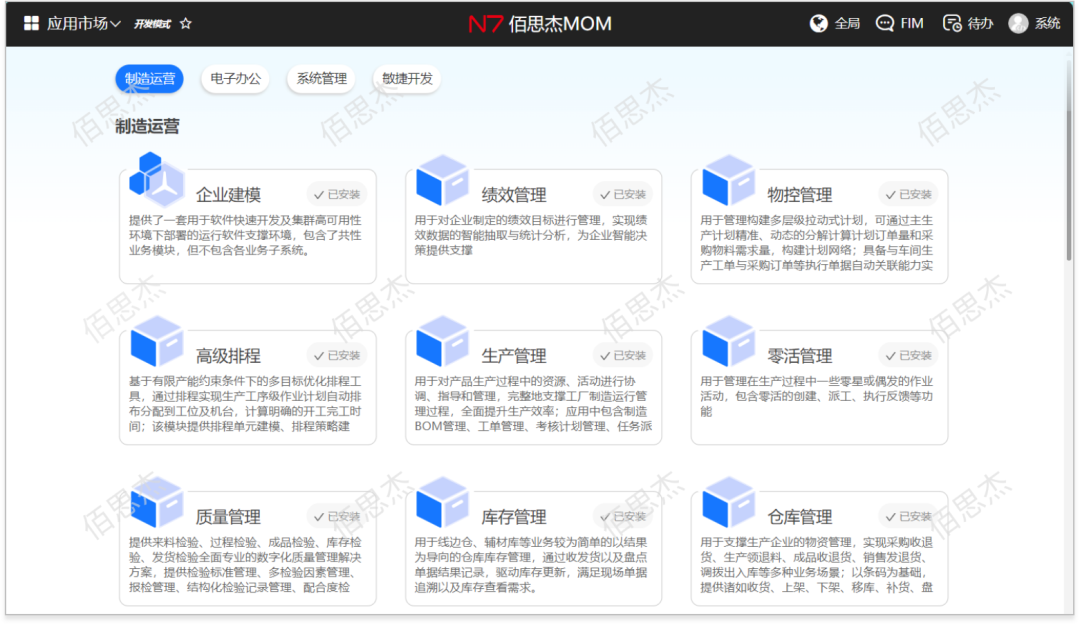Click the 系统 username text

(x=1048, y=23)
